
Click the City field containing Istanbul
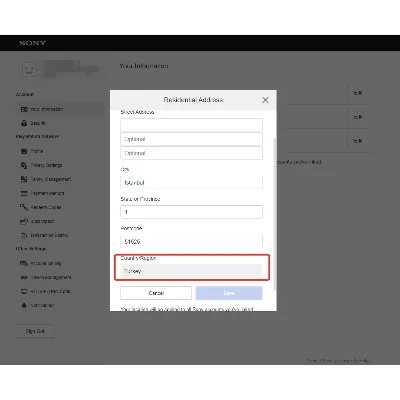pyautogui.click(x=191, y=182)
